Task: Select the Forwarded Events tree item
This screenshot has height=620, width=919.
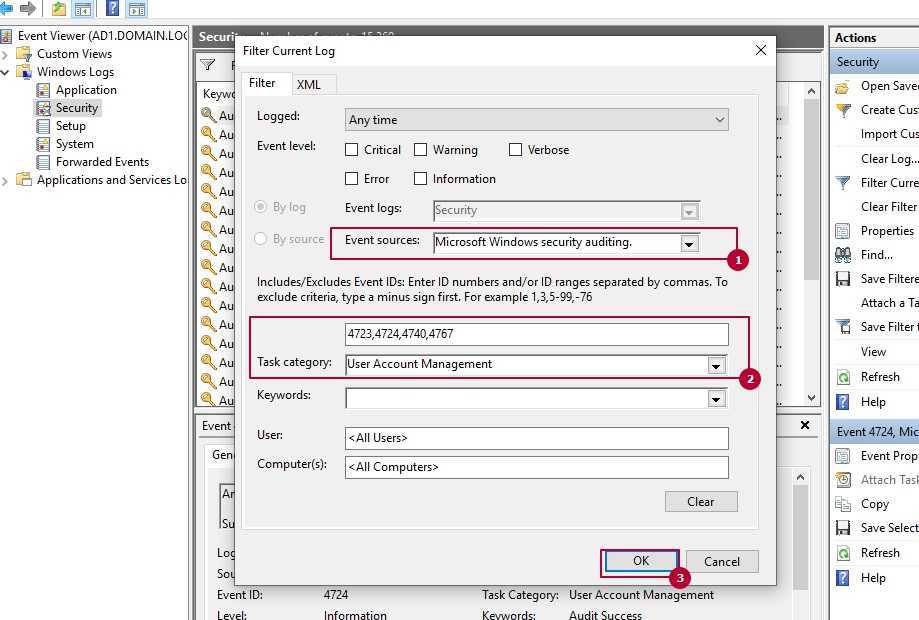Action: [102, 162]
